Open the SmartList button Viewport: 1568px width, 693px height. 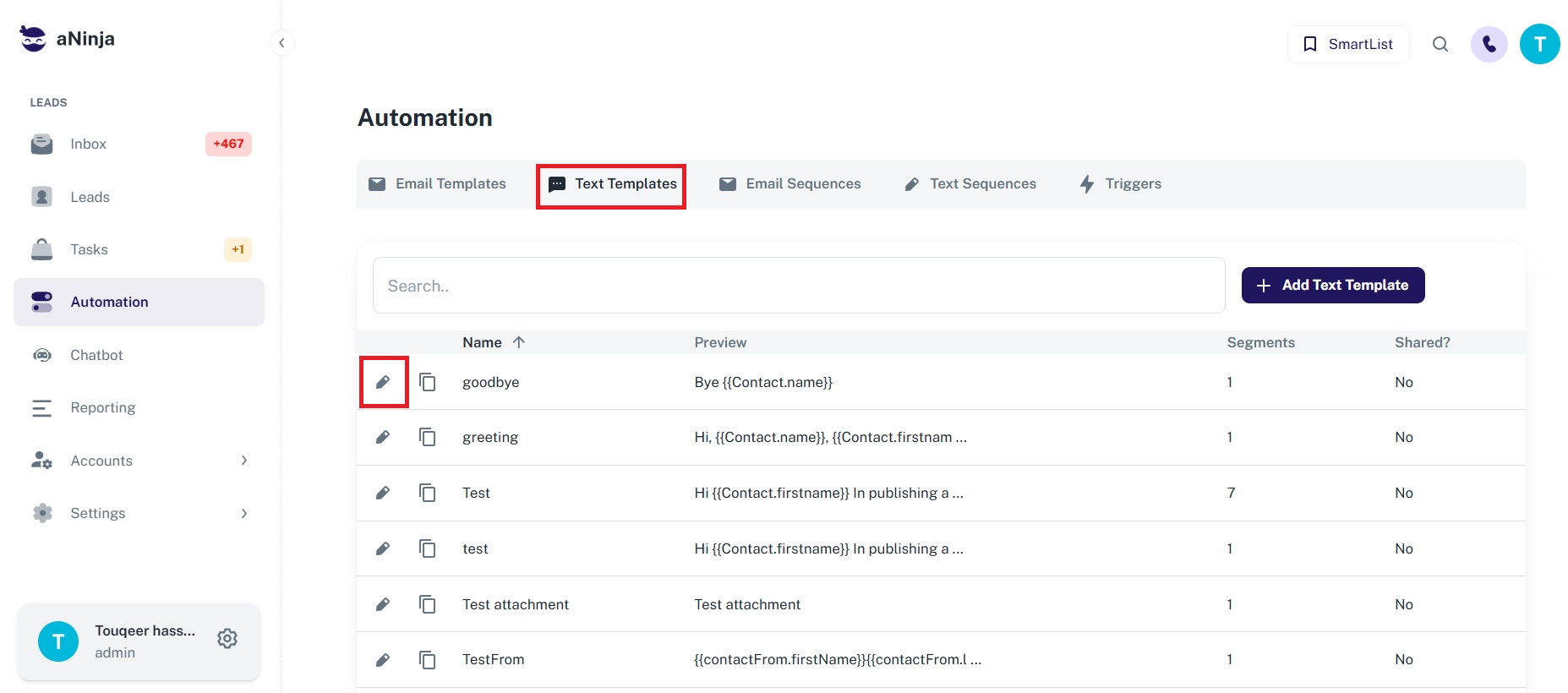(1347, 44)
